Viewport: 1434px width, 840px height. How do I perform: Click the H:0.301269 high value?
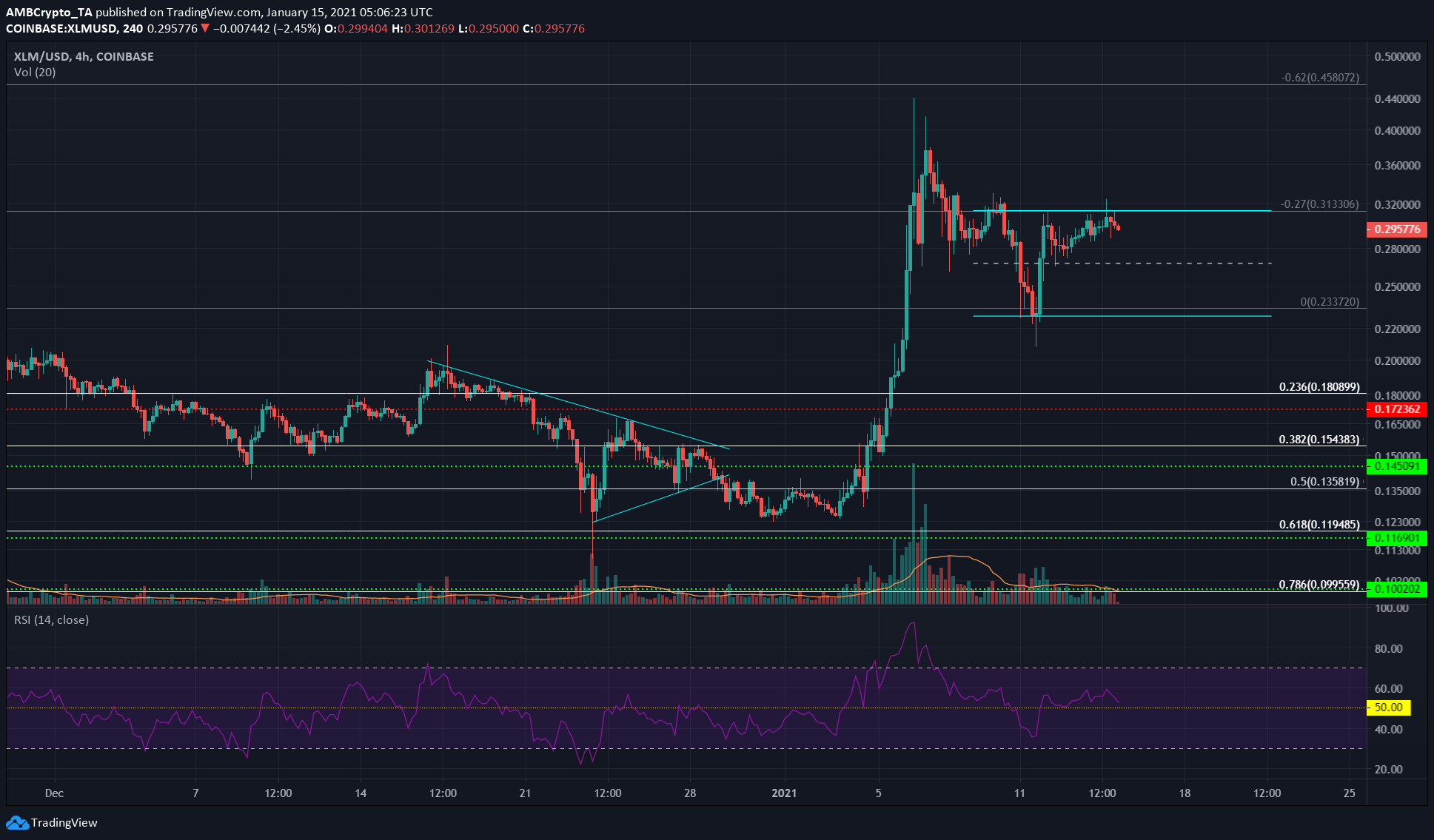[x=423, y=29]
